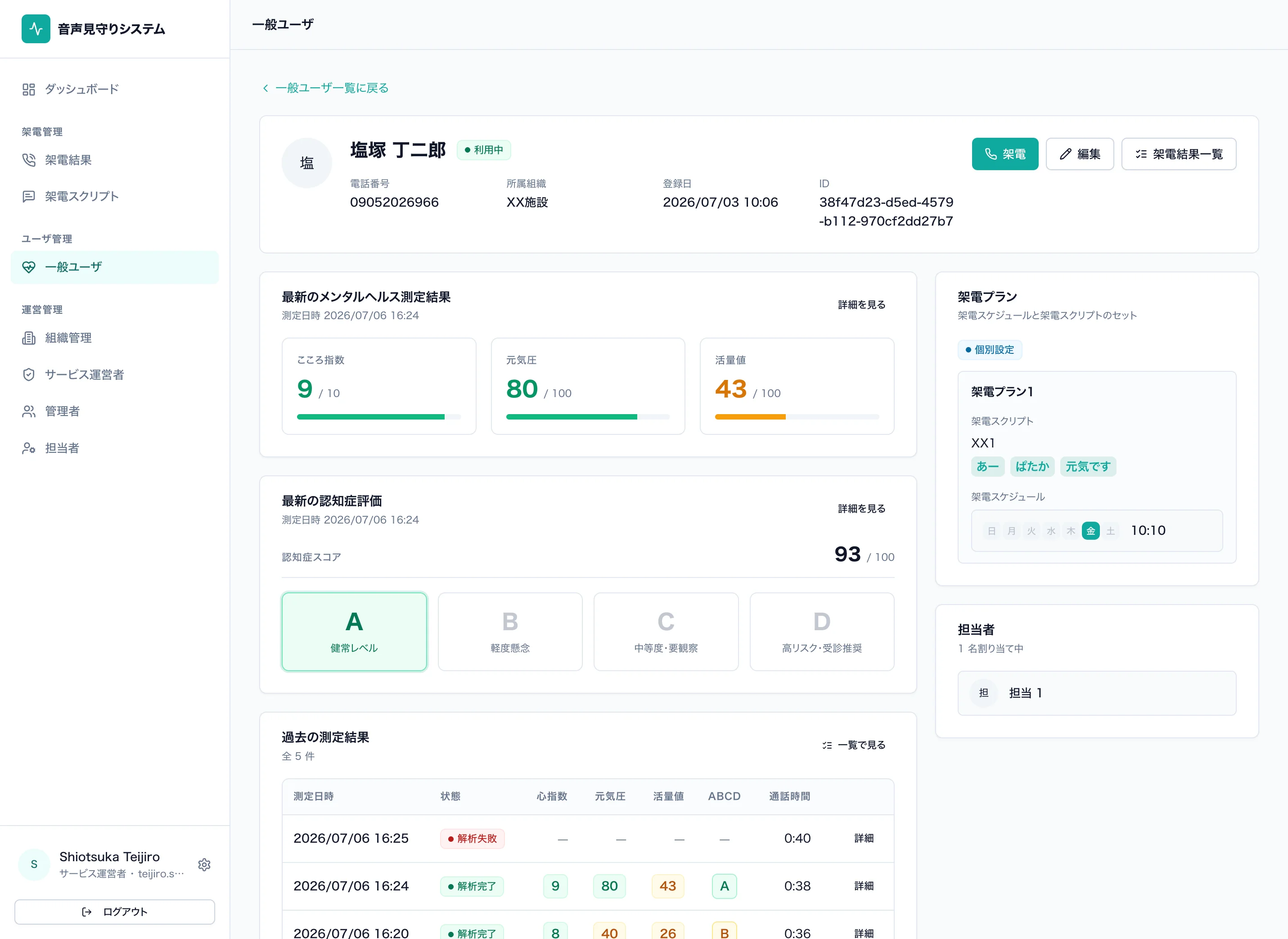Click the phone icon in the 架電 button
1288x939 pixels.
[991, 154]
